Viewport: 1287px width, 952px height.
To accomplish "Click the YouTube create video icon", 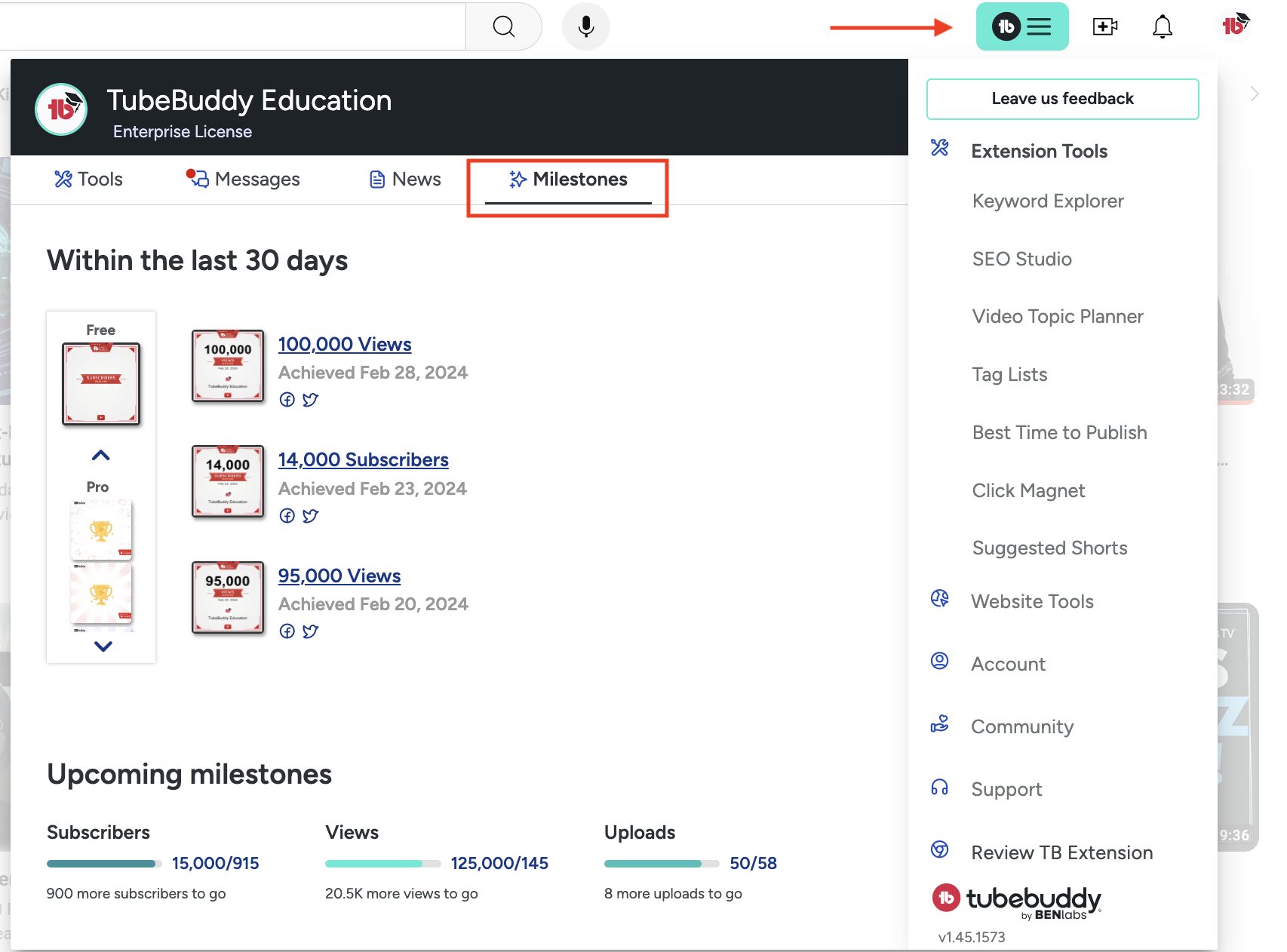I will pyautogui.click(x=1104, y=26).
